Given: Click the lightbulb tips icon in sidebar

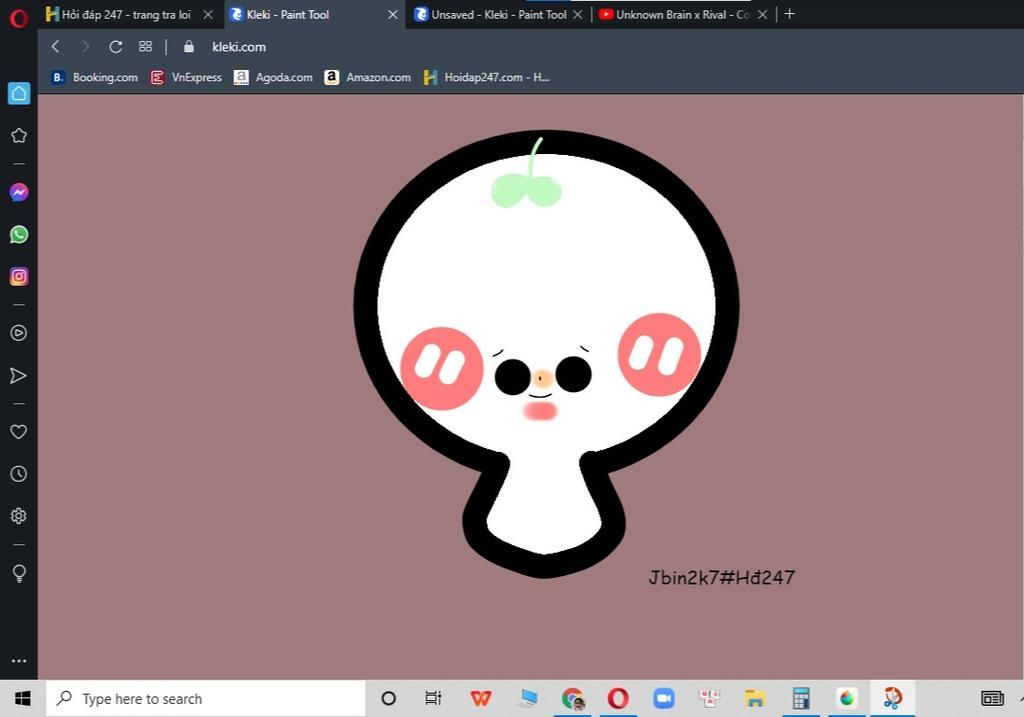Looking at the screenshot, I should coord(19,573).
